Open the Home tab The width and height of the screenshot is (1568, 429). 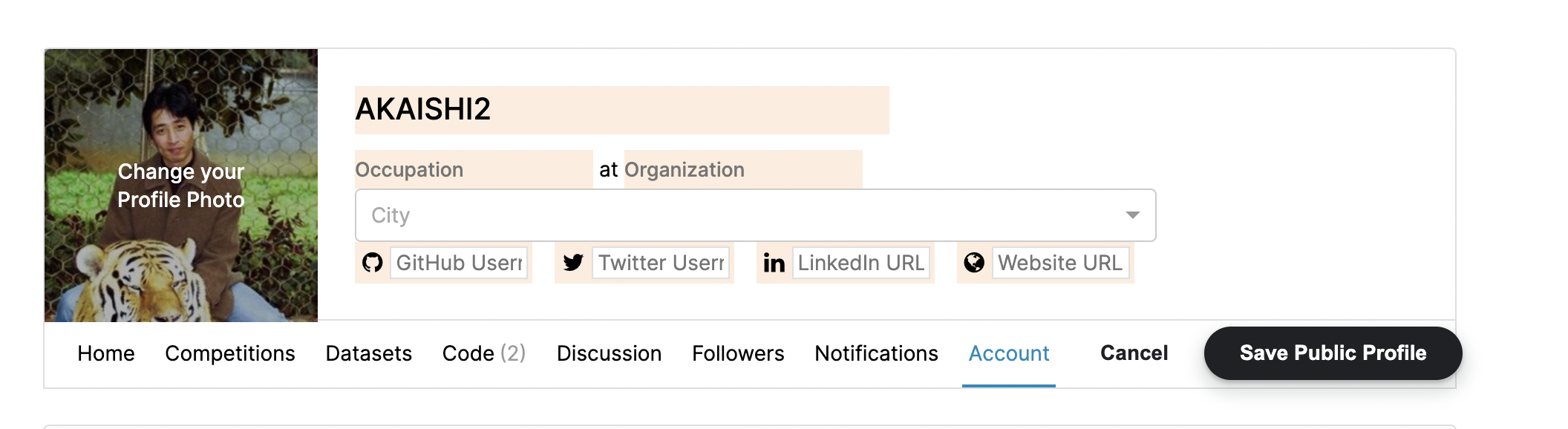(x=106, y=353)
